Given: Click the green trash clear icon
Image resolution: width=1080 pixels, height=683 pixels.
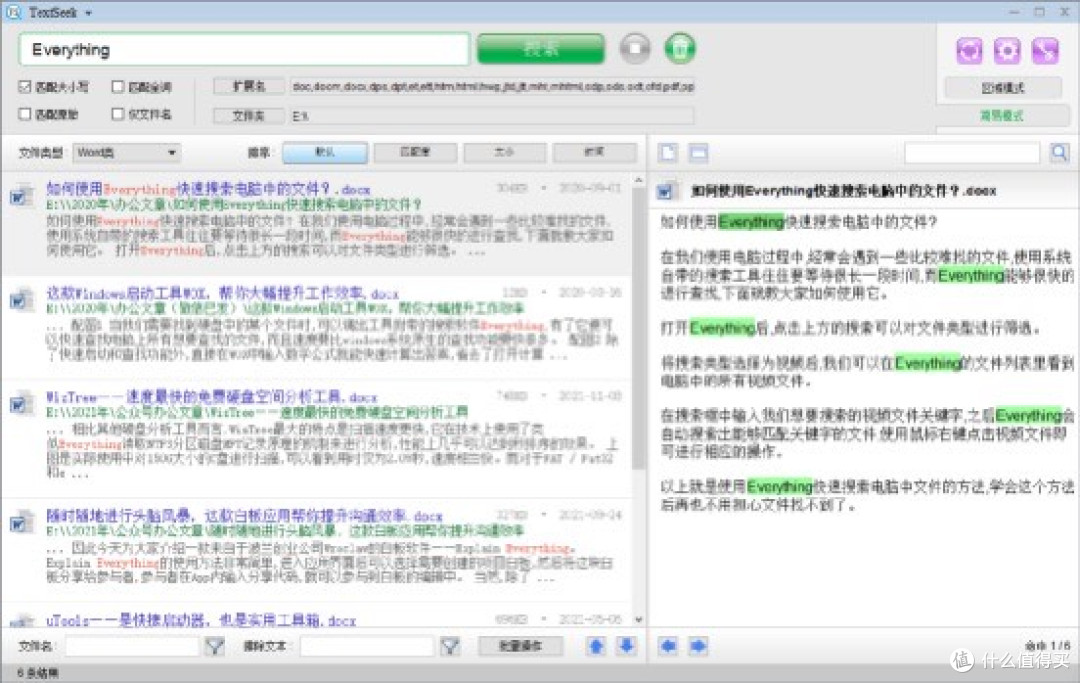Looking at the screenshot, I should click(680, 49).
